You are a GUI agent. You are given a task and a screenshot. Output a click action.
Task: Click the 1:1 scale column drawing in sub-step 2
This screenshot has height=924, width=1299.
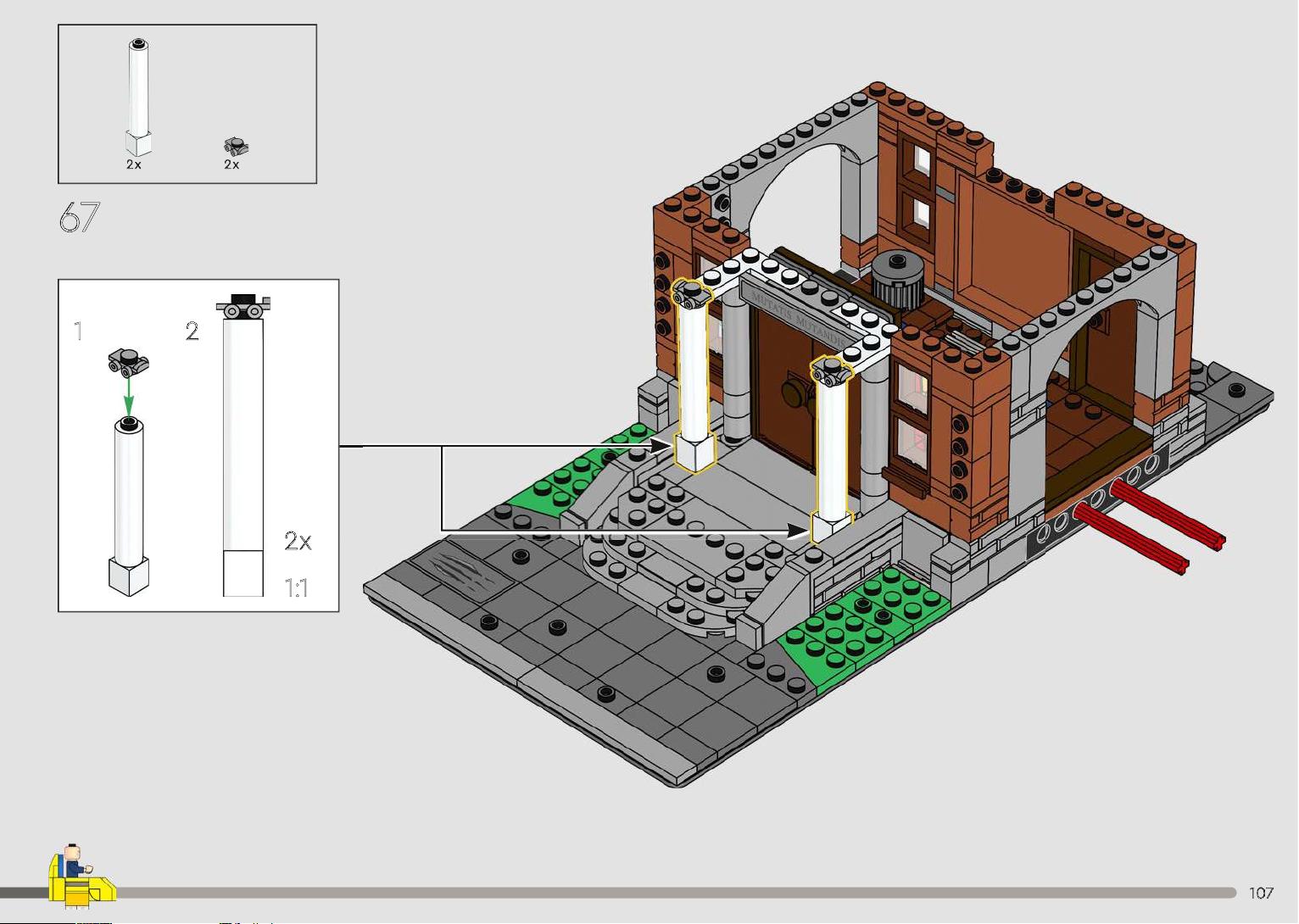click(243, 445)
